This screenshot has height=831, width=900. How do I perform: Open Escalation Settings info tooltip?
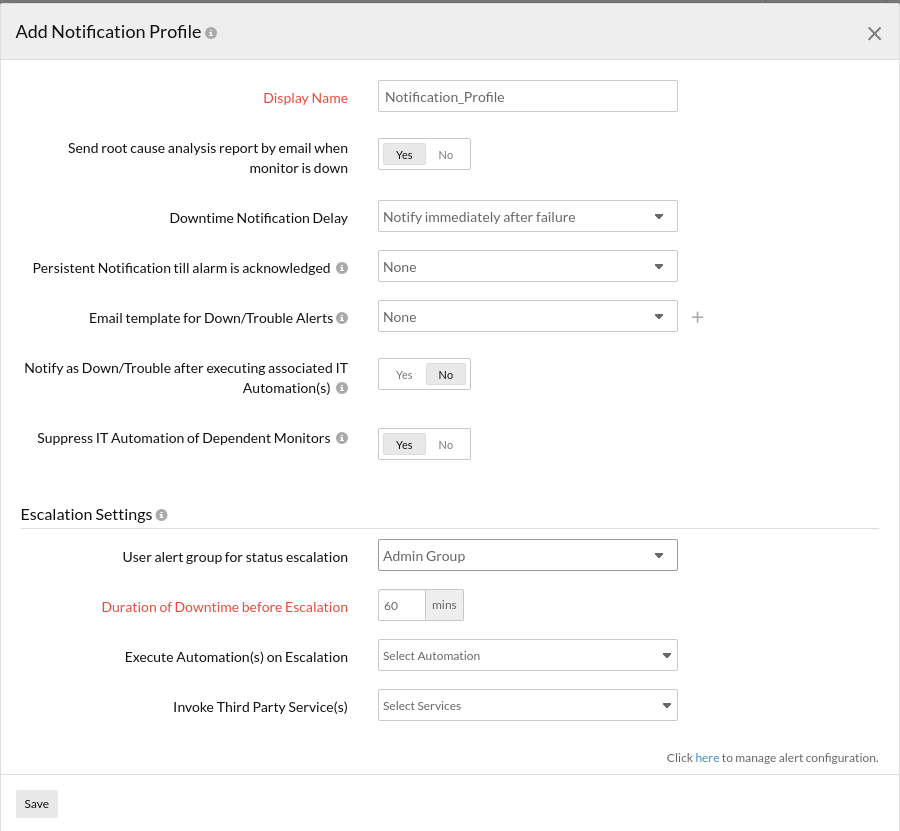pyautogui.click(x=161, y=514)
